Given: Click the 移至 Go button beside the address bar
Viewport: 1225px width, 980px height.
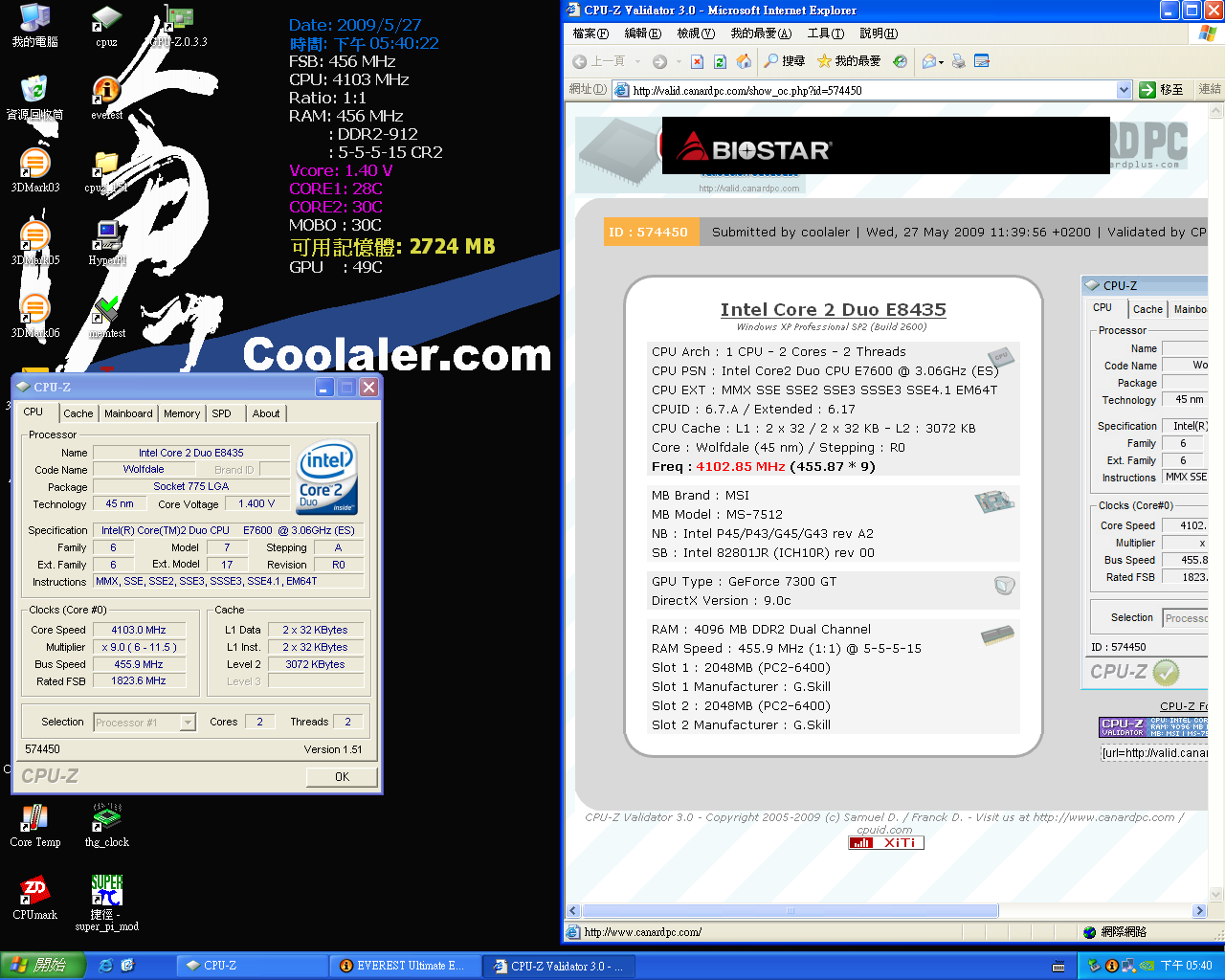Looking at the screenshot, I should 1162,90.
